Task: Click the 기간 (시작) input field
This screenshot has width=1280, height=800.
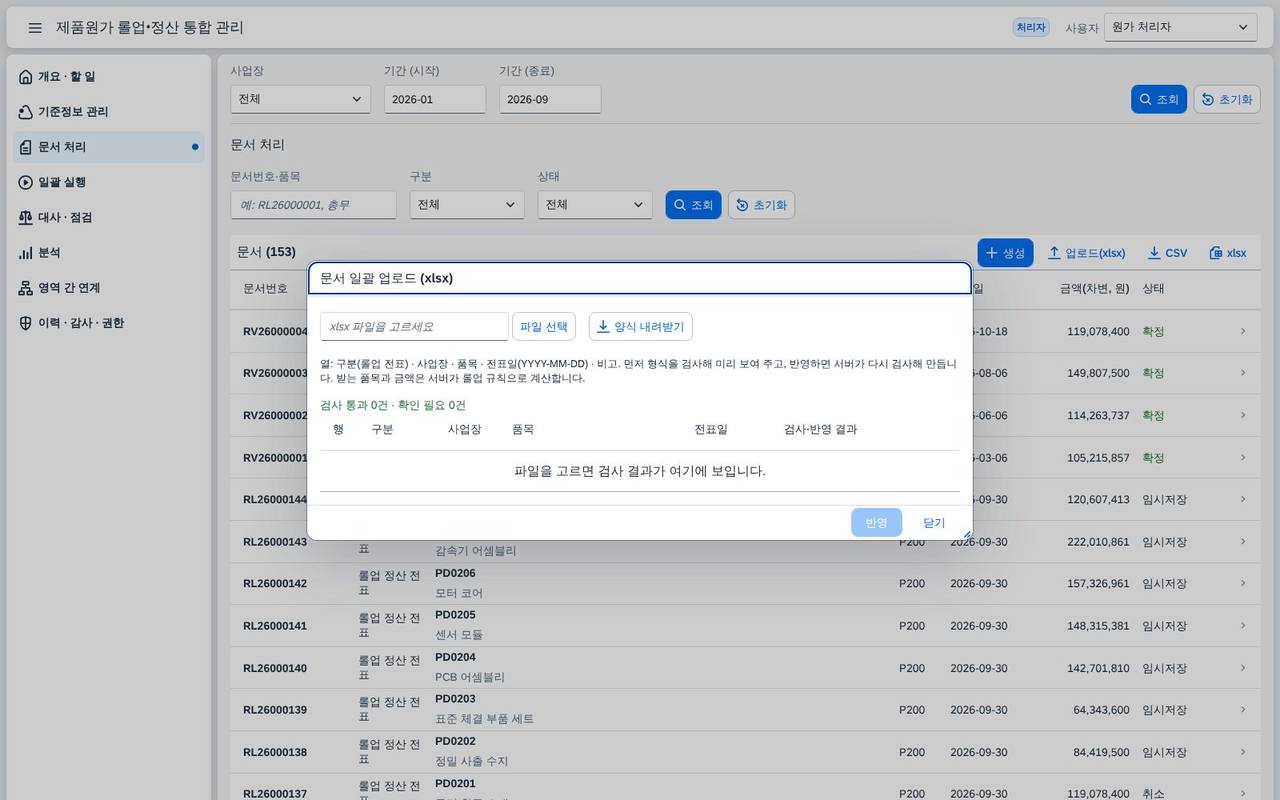Action: click(435, 99)
